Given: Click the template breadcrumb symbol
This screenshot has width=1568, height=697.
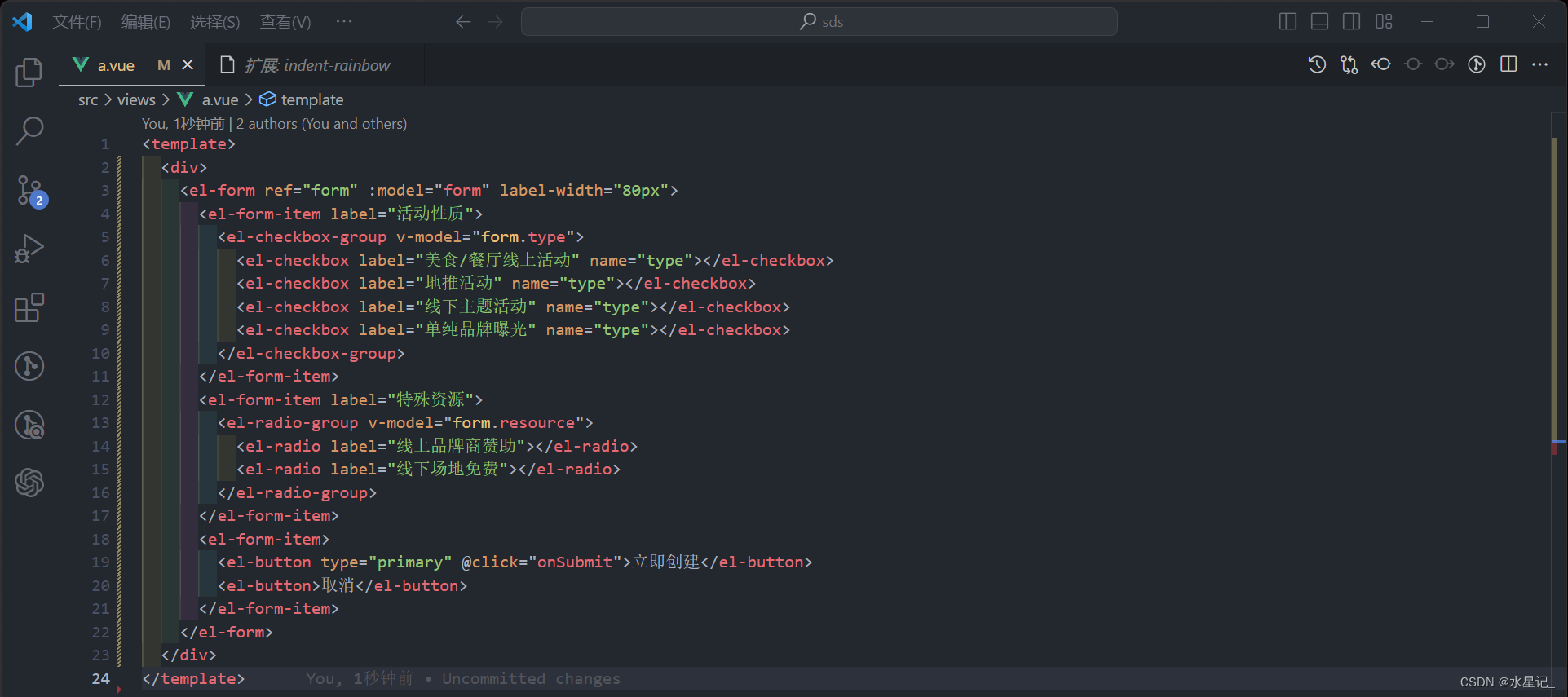Looking at the screenshot, I should coord(312,99).
